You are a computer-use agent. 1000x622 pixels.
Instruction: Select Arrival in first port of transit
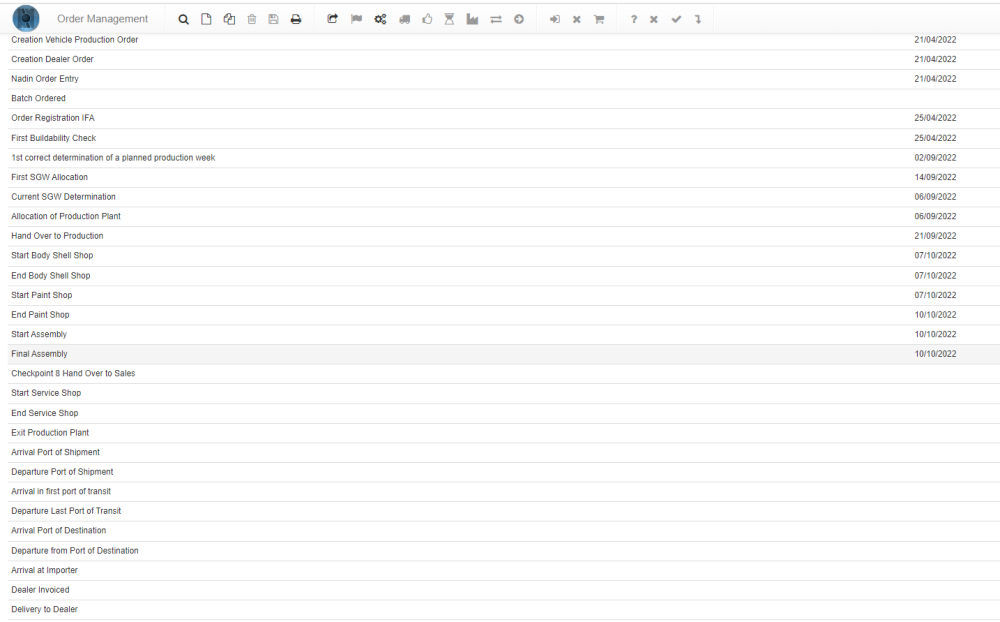point(504,492)
